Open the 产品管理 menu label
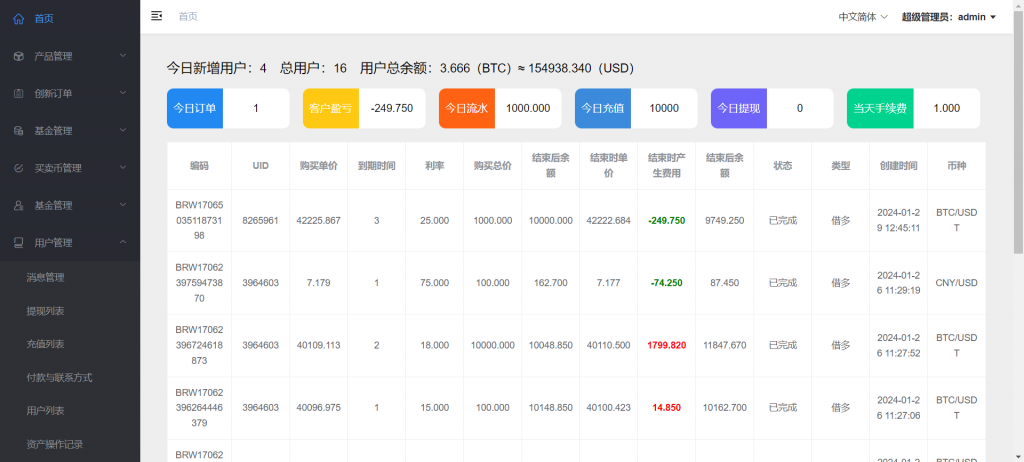Image resolution: width=1024 pixels, height=462 pixels. [54, 56]
